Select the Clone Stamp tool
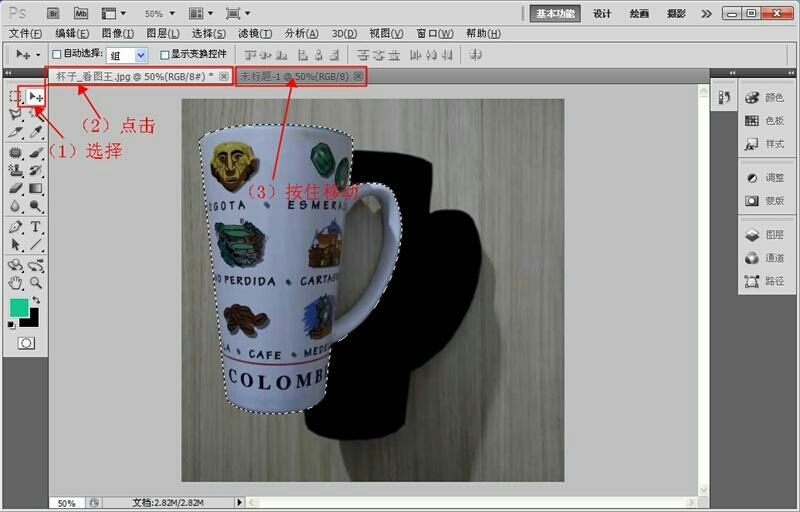800x512 pixels. click(15, 170)
